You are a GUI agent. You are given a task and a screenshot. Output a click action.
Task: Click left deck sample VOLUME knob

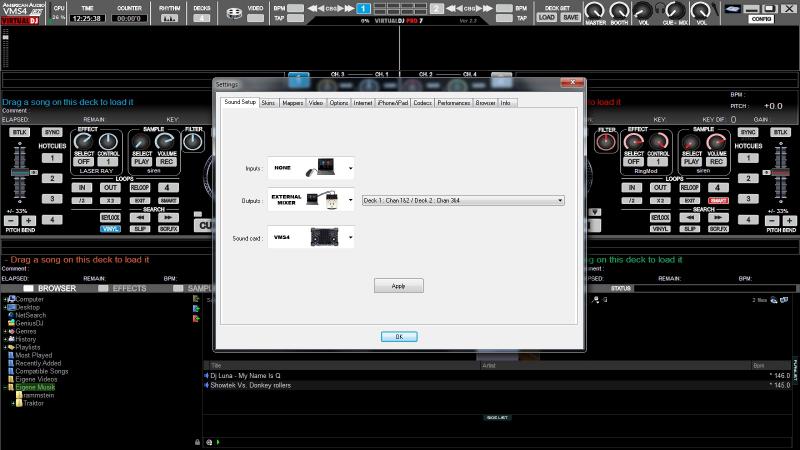165,142
